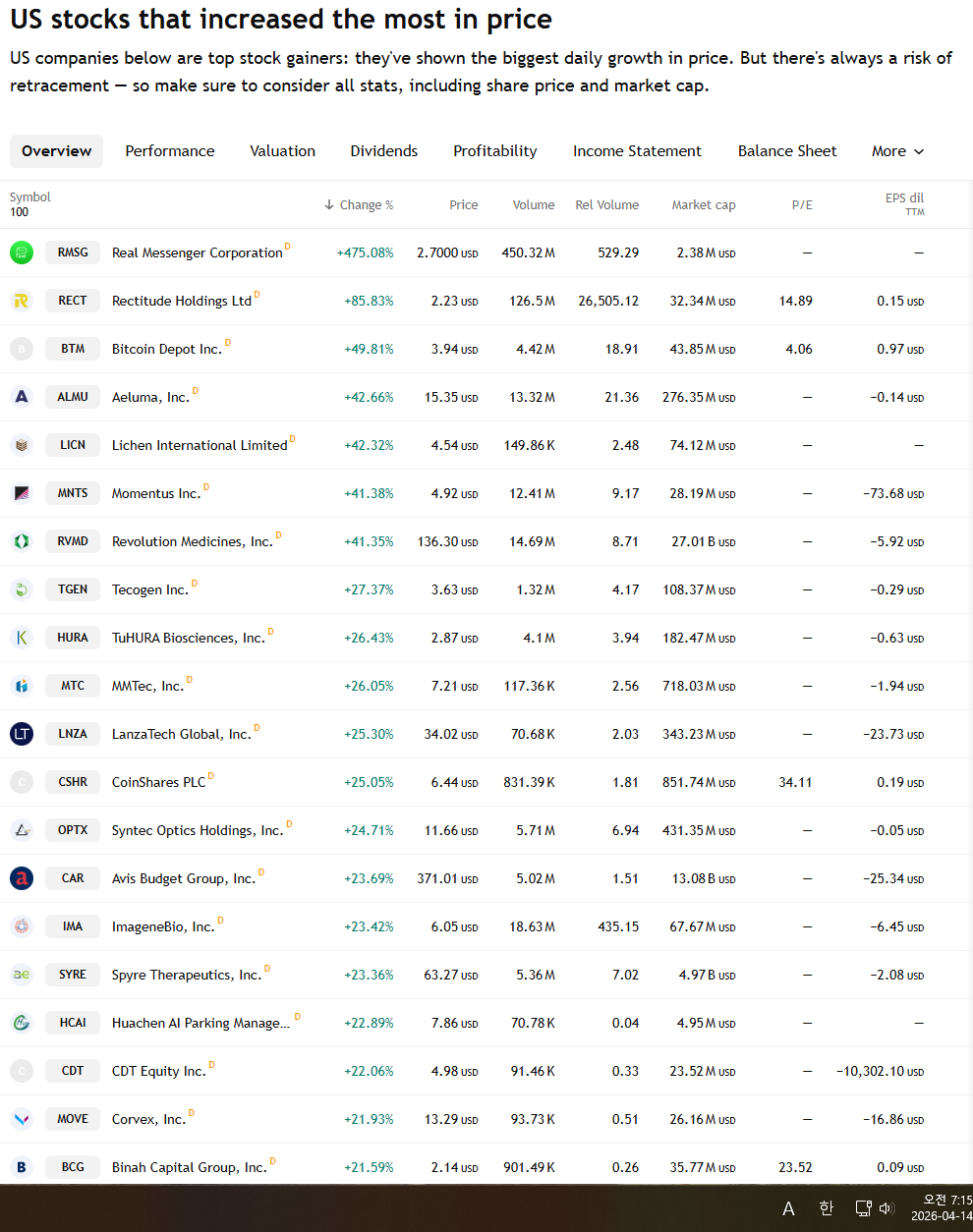Click the 435.15 rel volume value

pos(618,927)
